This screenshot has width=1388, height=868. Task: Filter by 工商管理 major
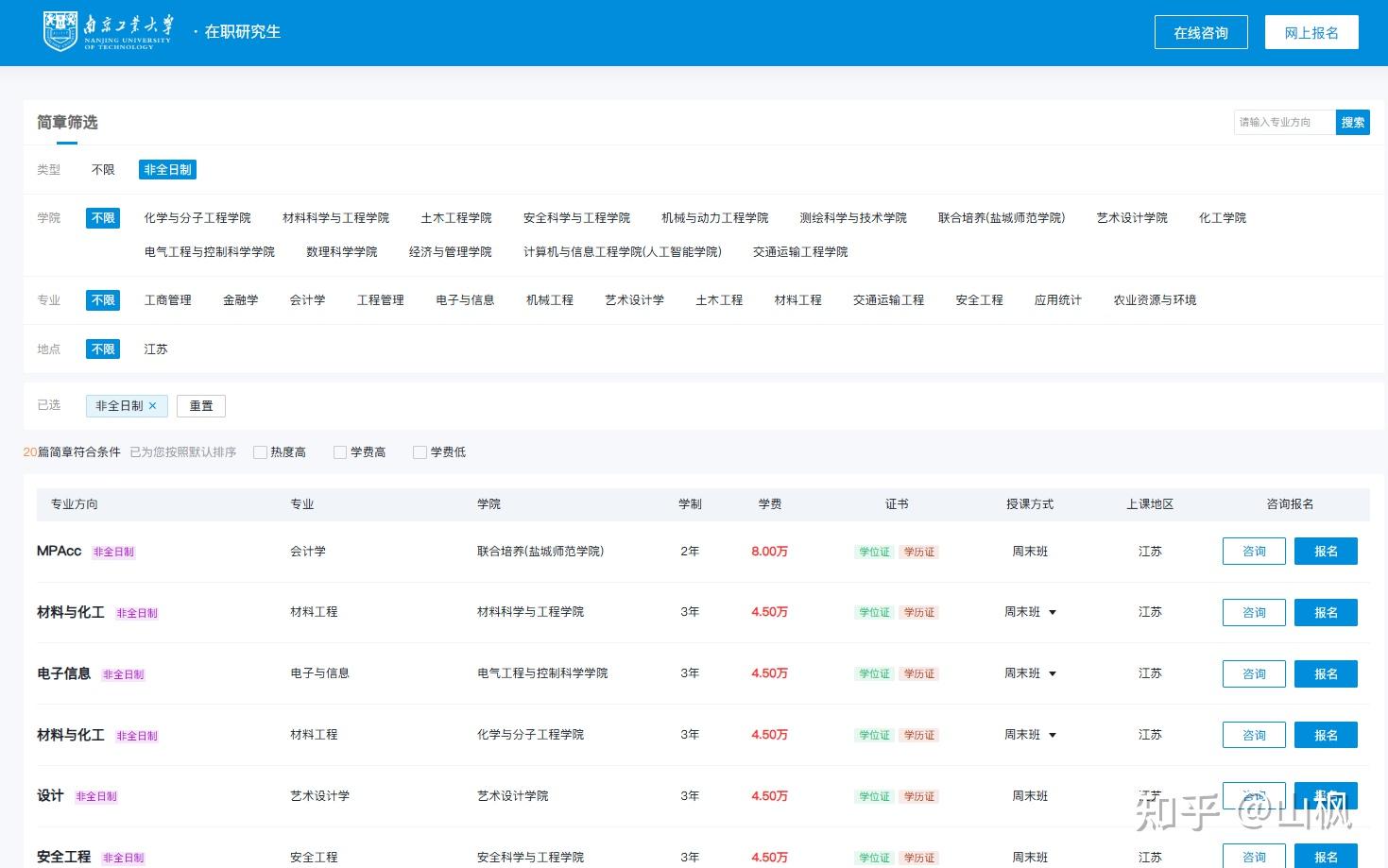click(168, 300)
